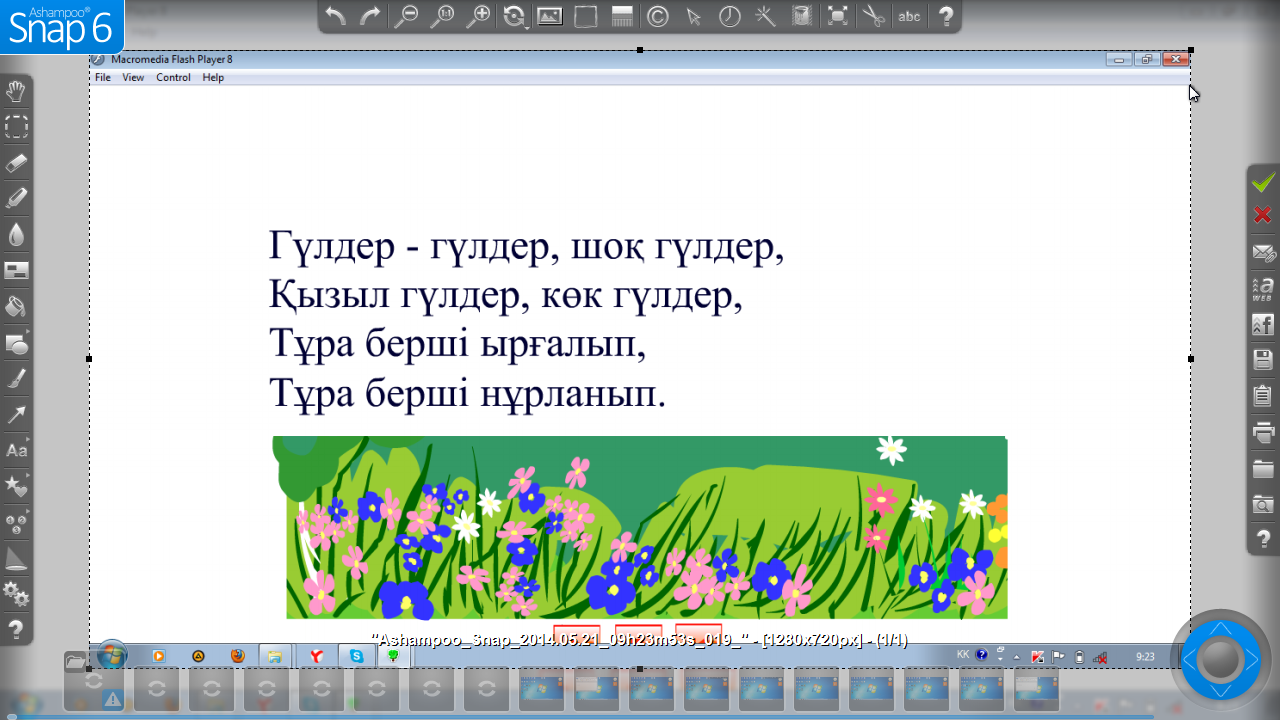The width and height of the screenshot is (1280, 720).
Task: Zoom in with the plus magnifier
Action: pos(479,16)
